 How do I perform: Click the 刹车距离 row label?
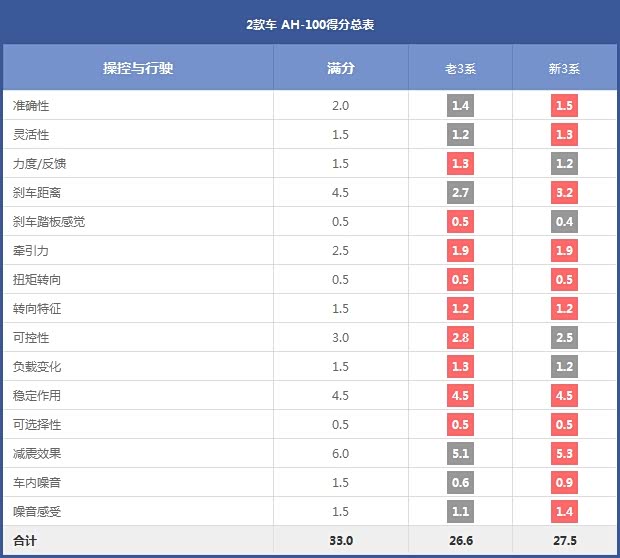pos(37,193)
